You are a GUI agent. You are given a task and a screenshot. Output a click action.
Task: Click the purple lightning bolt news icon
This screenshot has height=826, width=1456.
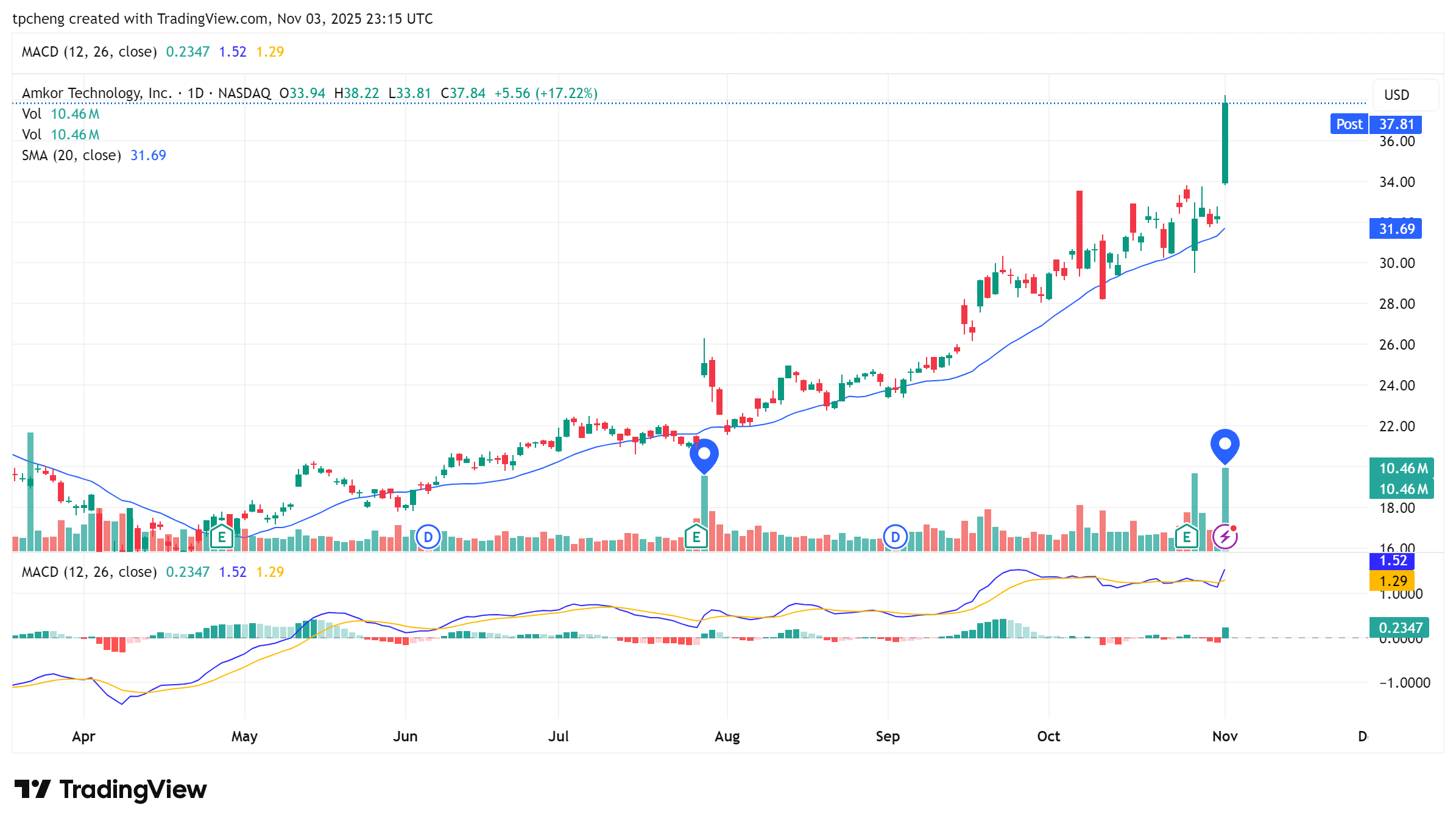pyautogui.click(x=1225, y=537)
